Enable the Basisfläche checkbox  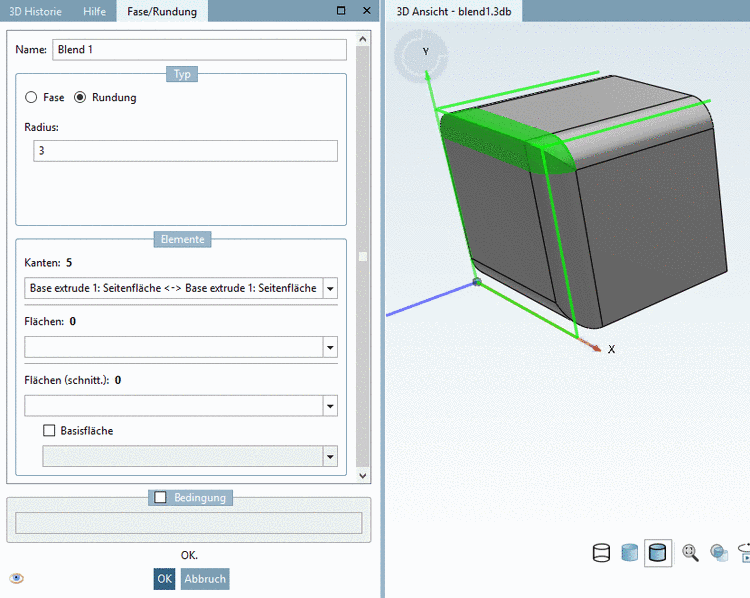point(49,431)
